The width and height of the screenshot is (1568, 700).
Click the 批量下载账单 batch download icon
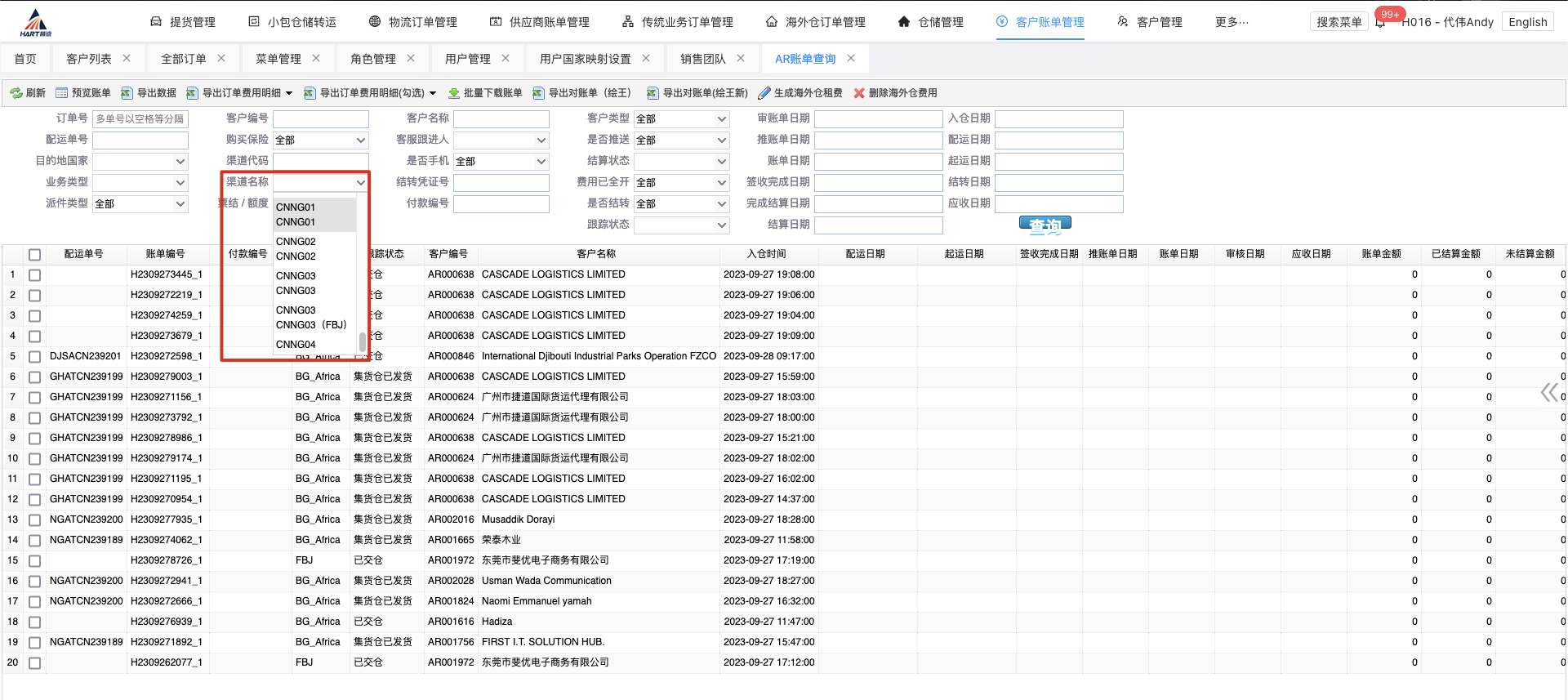coord(454,93)
